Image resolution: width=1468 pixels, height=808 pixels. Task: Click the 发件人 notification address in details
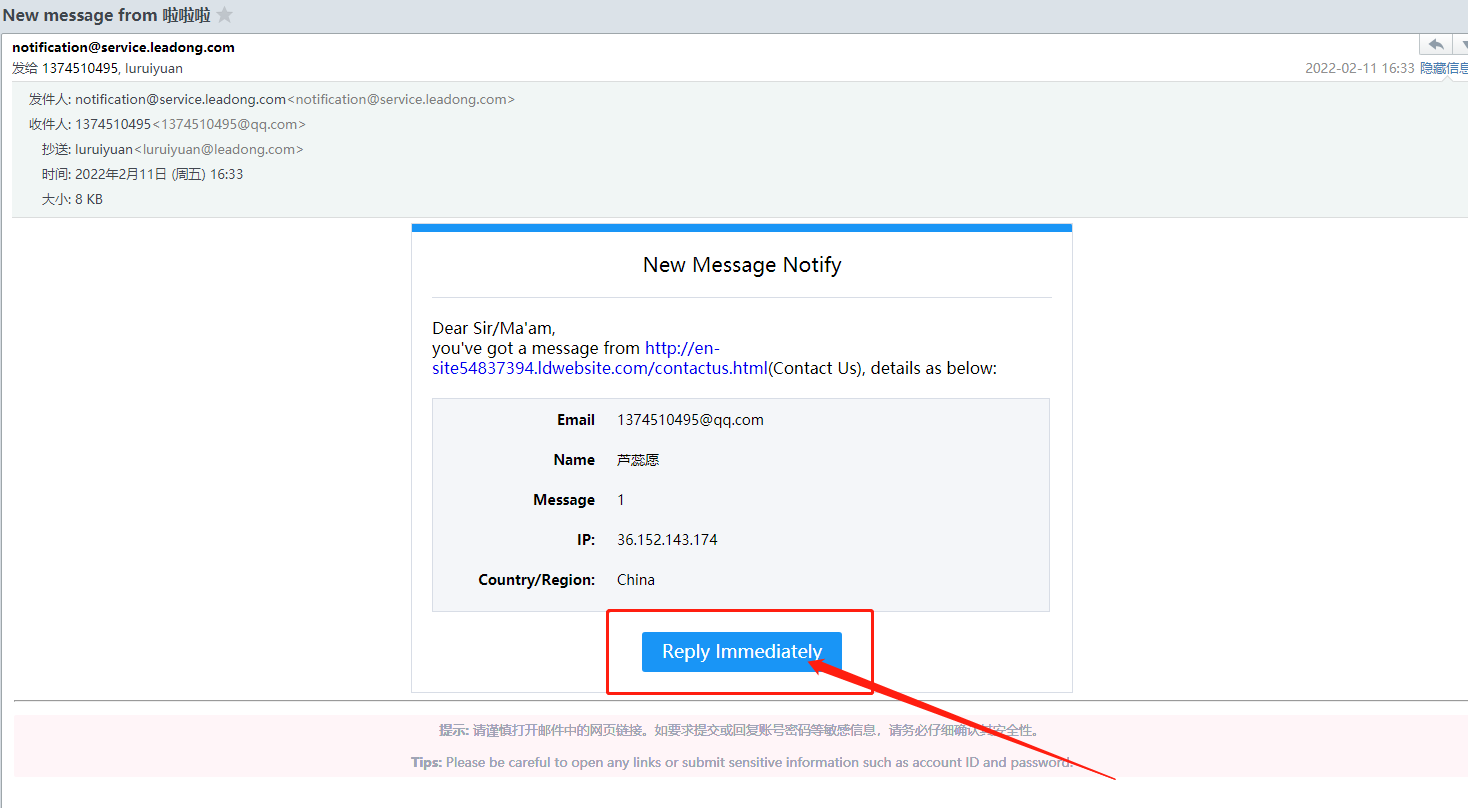tap(180, 99)
